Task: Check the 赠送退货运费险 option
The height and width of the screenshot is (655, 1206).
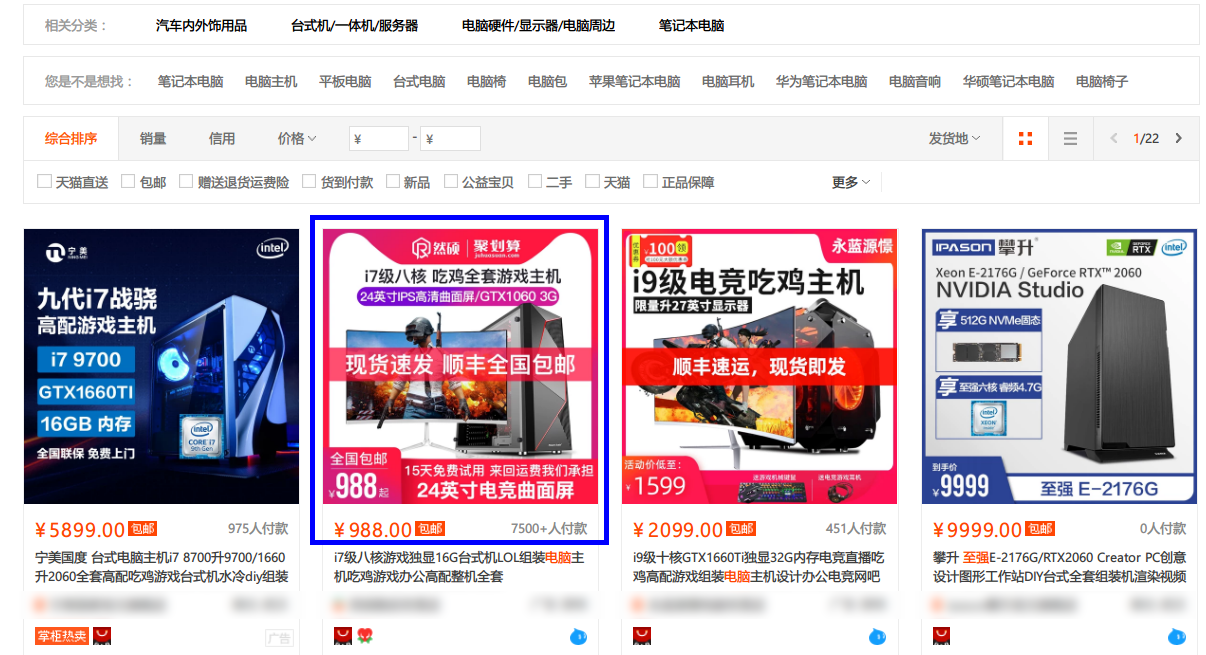Action: coord(186,181)
